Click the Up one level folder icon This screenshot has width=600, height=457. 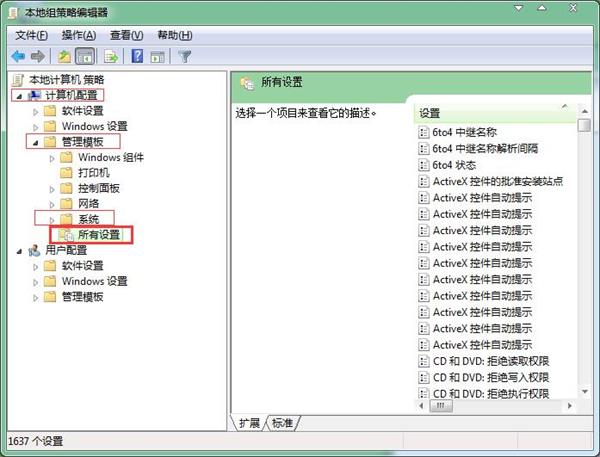pyautogui.click(x=64, y=57)
